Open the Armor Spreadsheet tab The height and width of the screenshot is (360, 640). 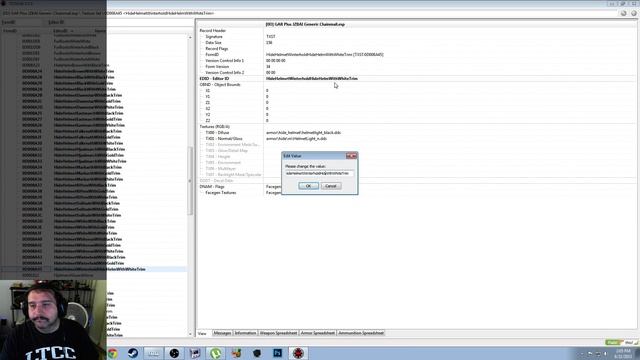click(x=318, y=333)
